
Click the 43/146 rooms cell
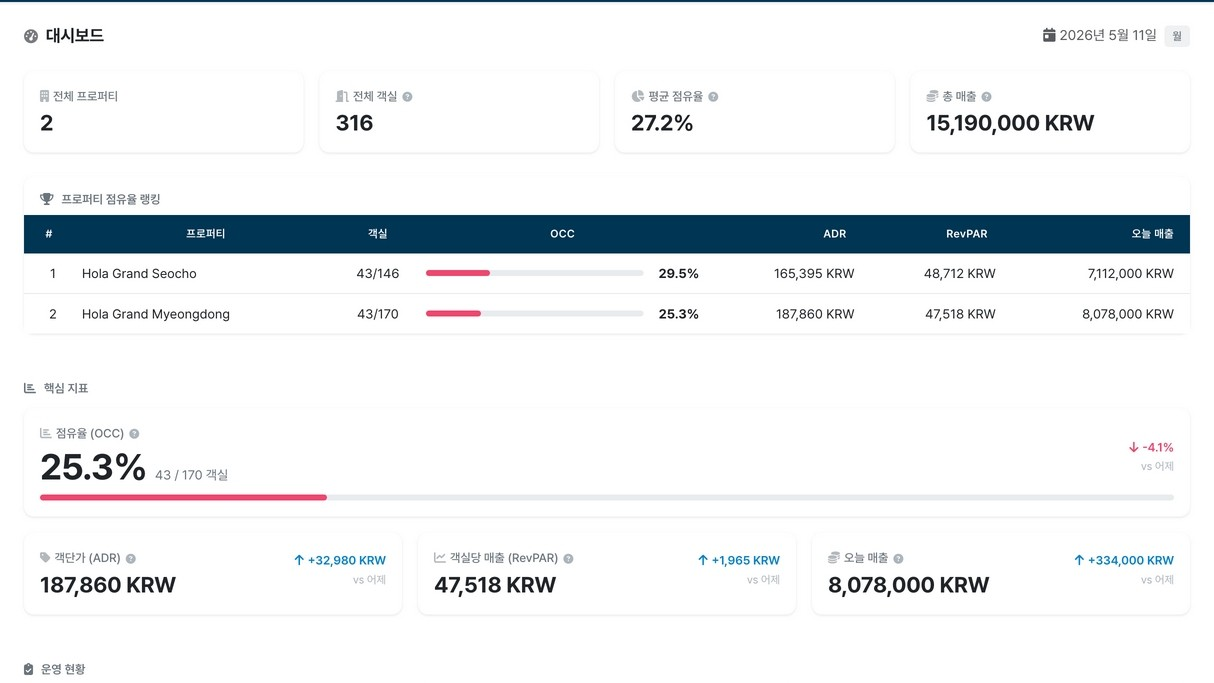coord(377,273)
